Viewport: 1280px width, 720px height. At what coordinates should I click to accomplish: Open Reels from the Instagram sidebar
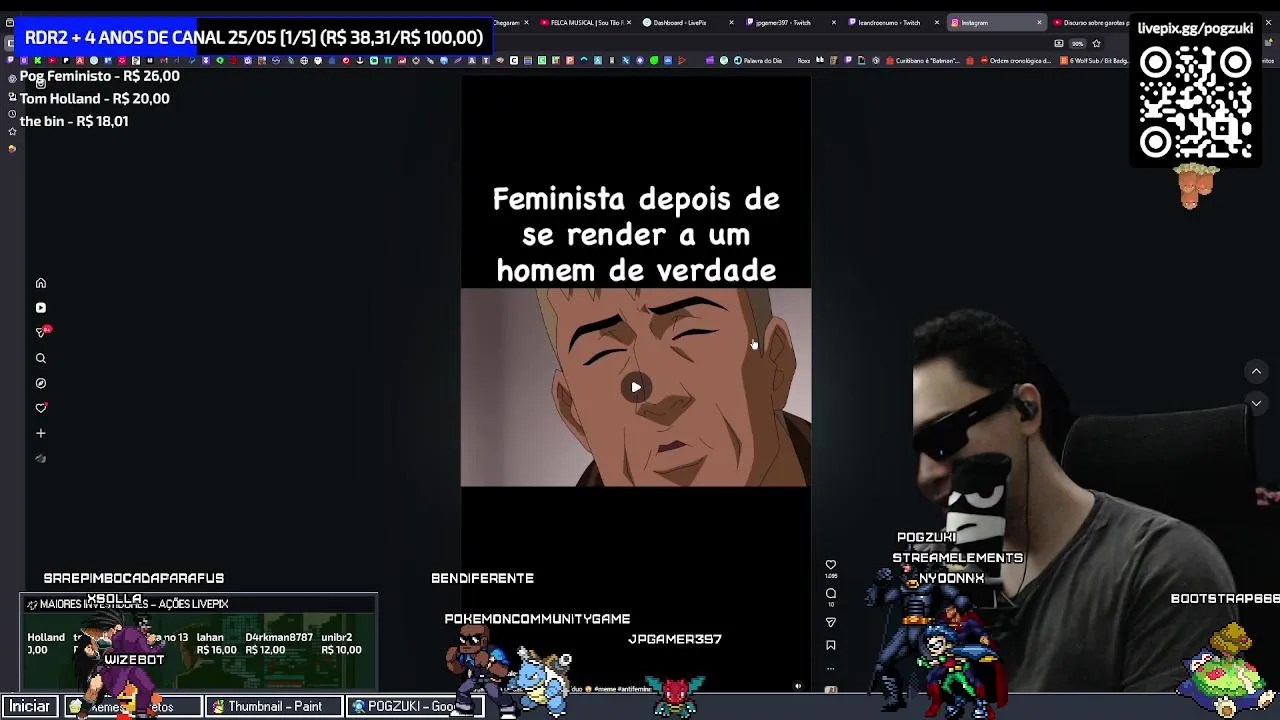41,308
